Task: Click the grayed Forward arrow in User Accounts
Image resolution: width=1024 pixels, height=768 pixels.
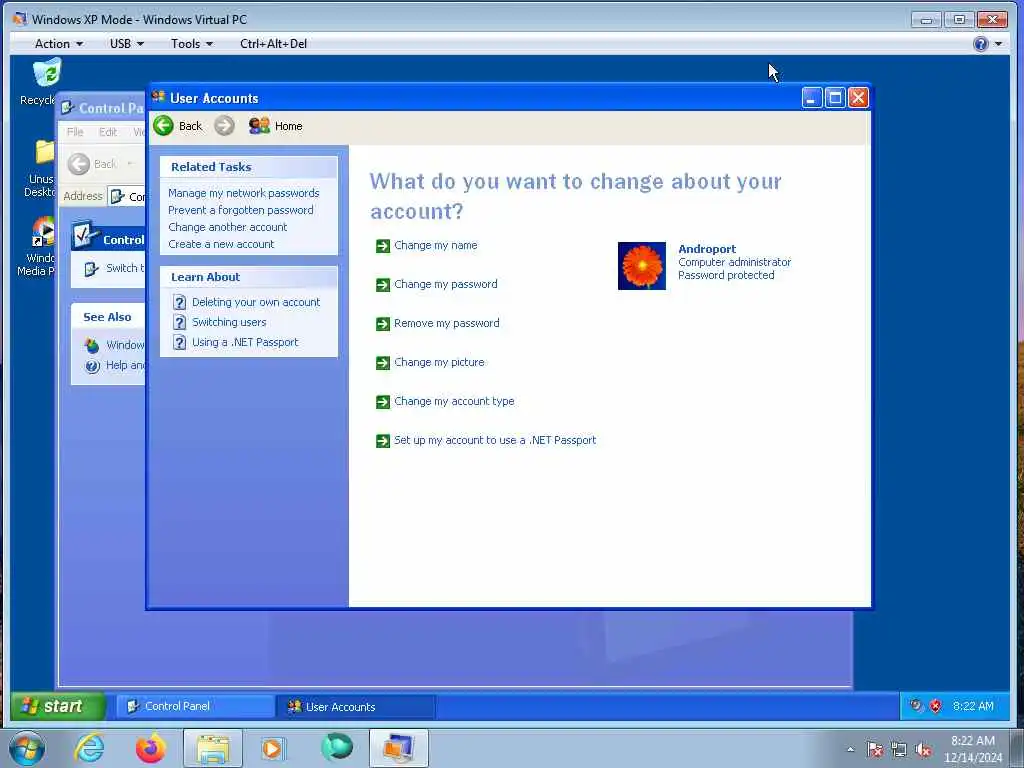Action: pos(224,125)
